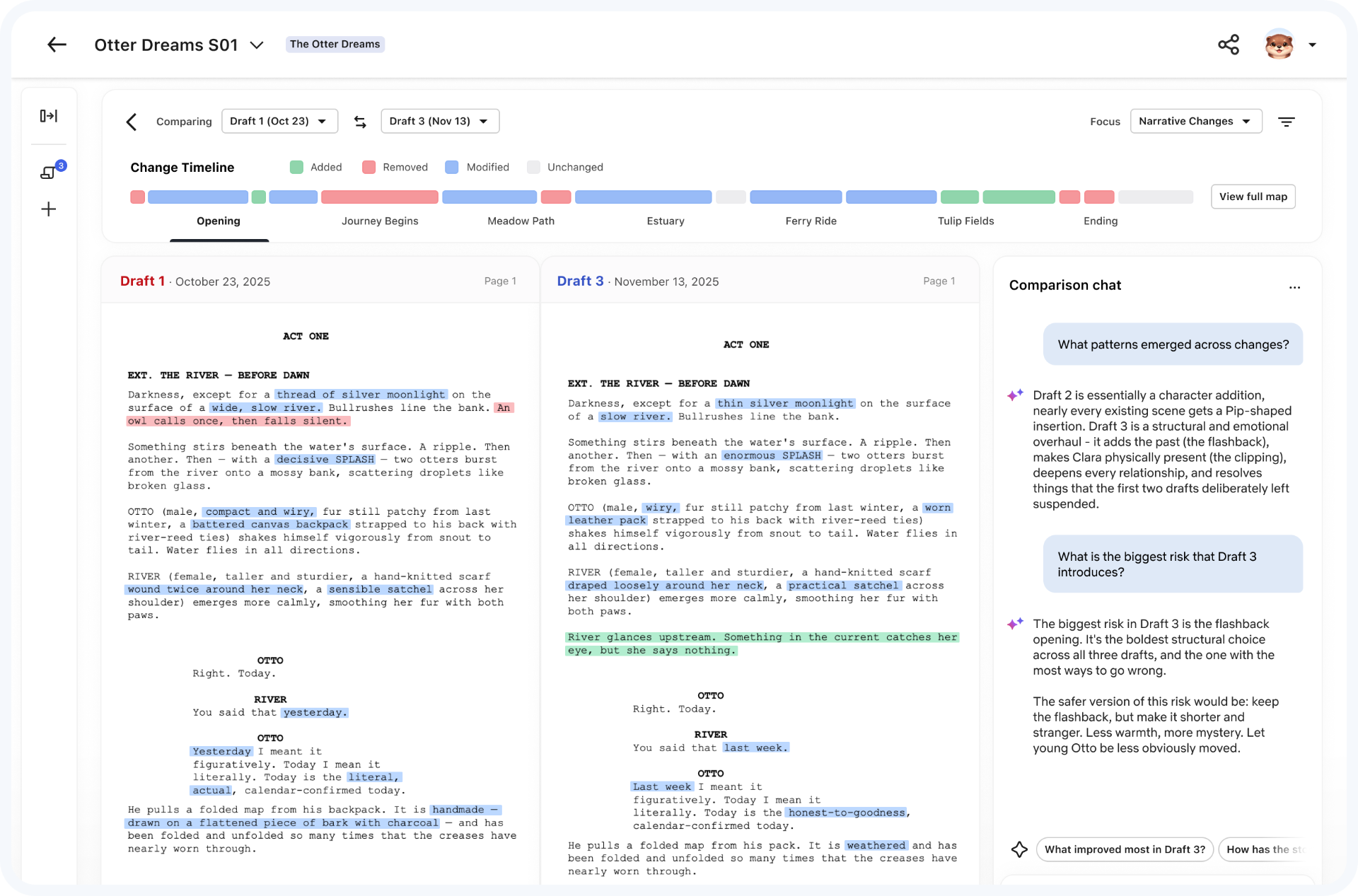The width and height of the screenshot is (1358, 896).
Task: Open the Draft 3 (Nov 13) dropdown
Action: pos(440,121)
